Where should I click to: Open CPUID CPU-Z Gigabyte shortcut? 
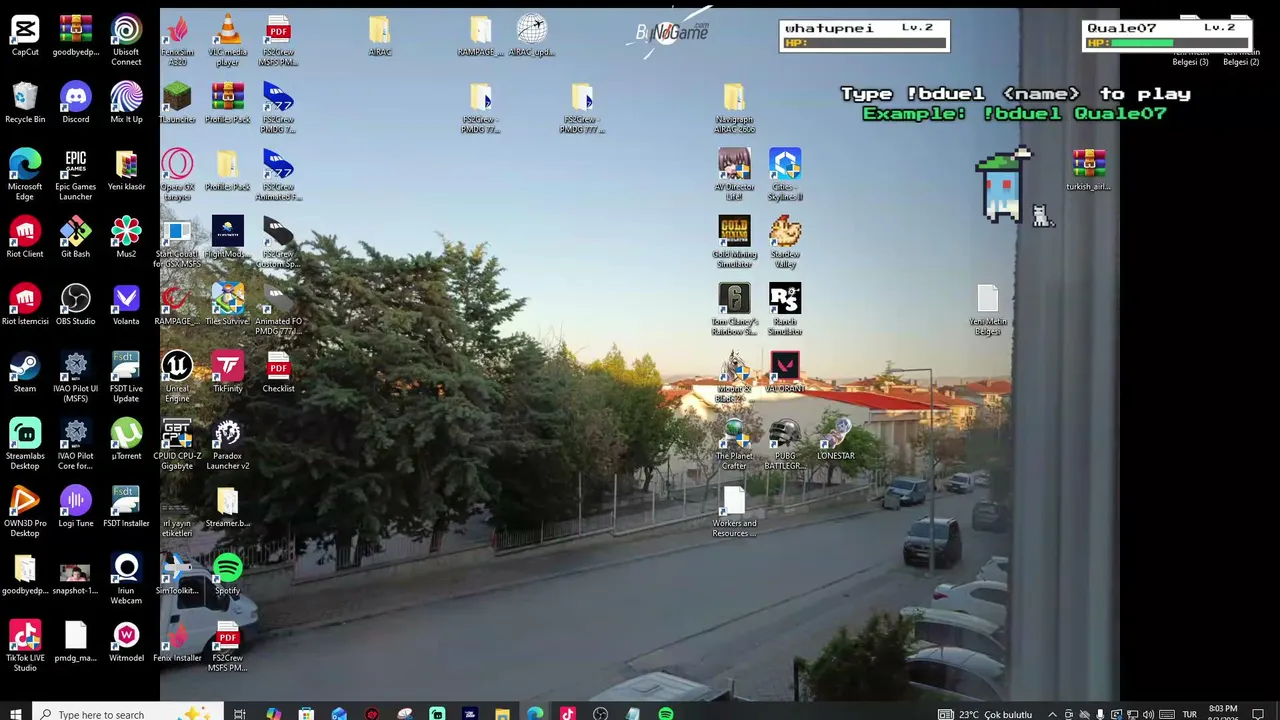[x=177, y=444]
